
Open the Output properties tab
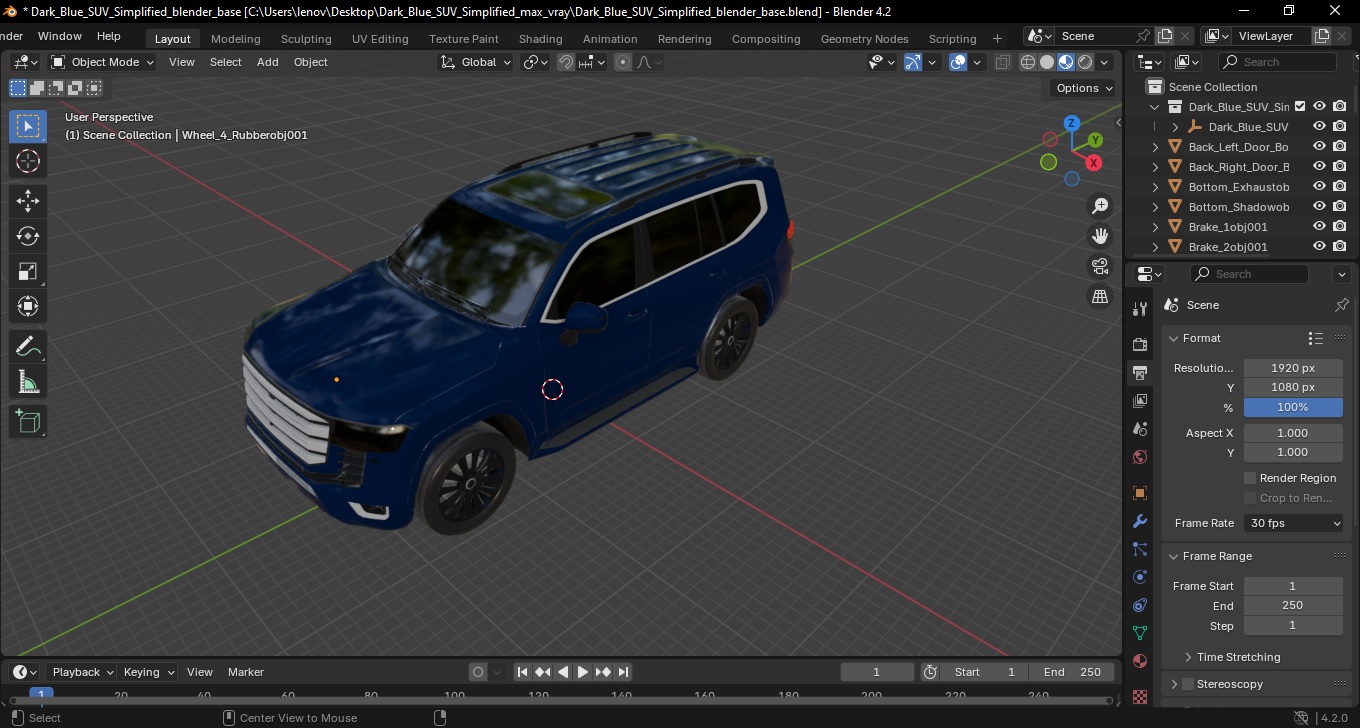tap(1140, 373)
